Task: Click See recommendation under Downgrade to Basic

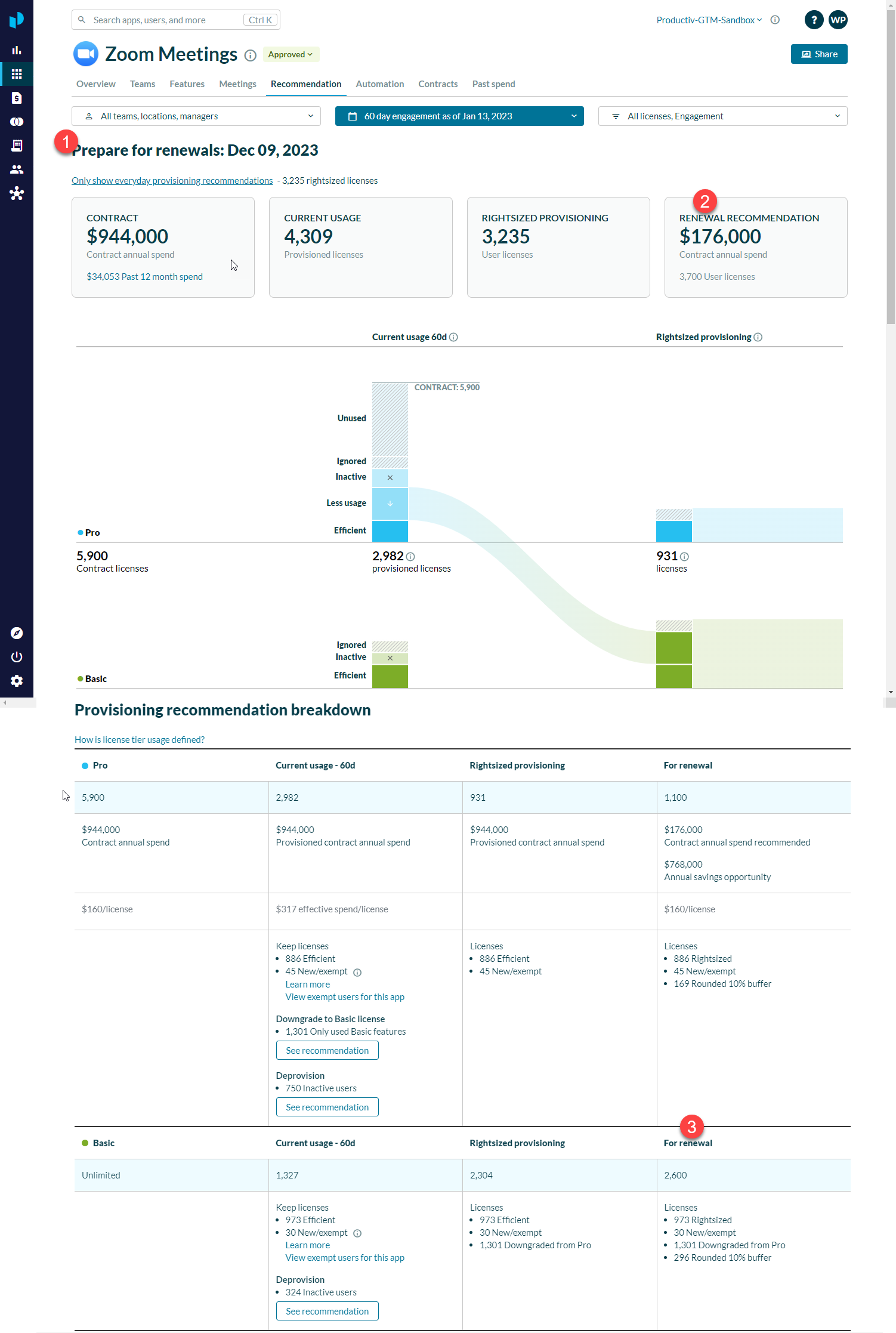Action: 327,1050
